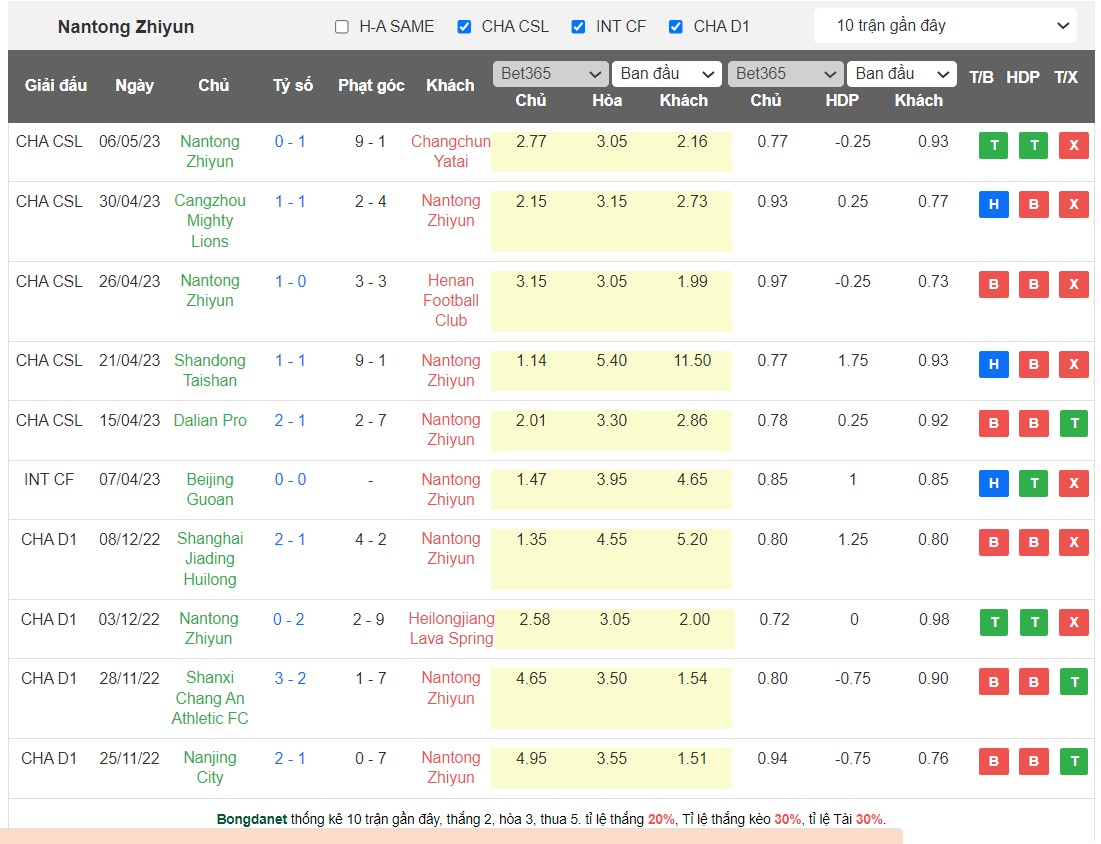Open Changchun Yatai team link

pyautogui.click(x=450, y=151)
